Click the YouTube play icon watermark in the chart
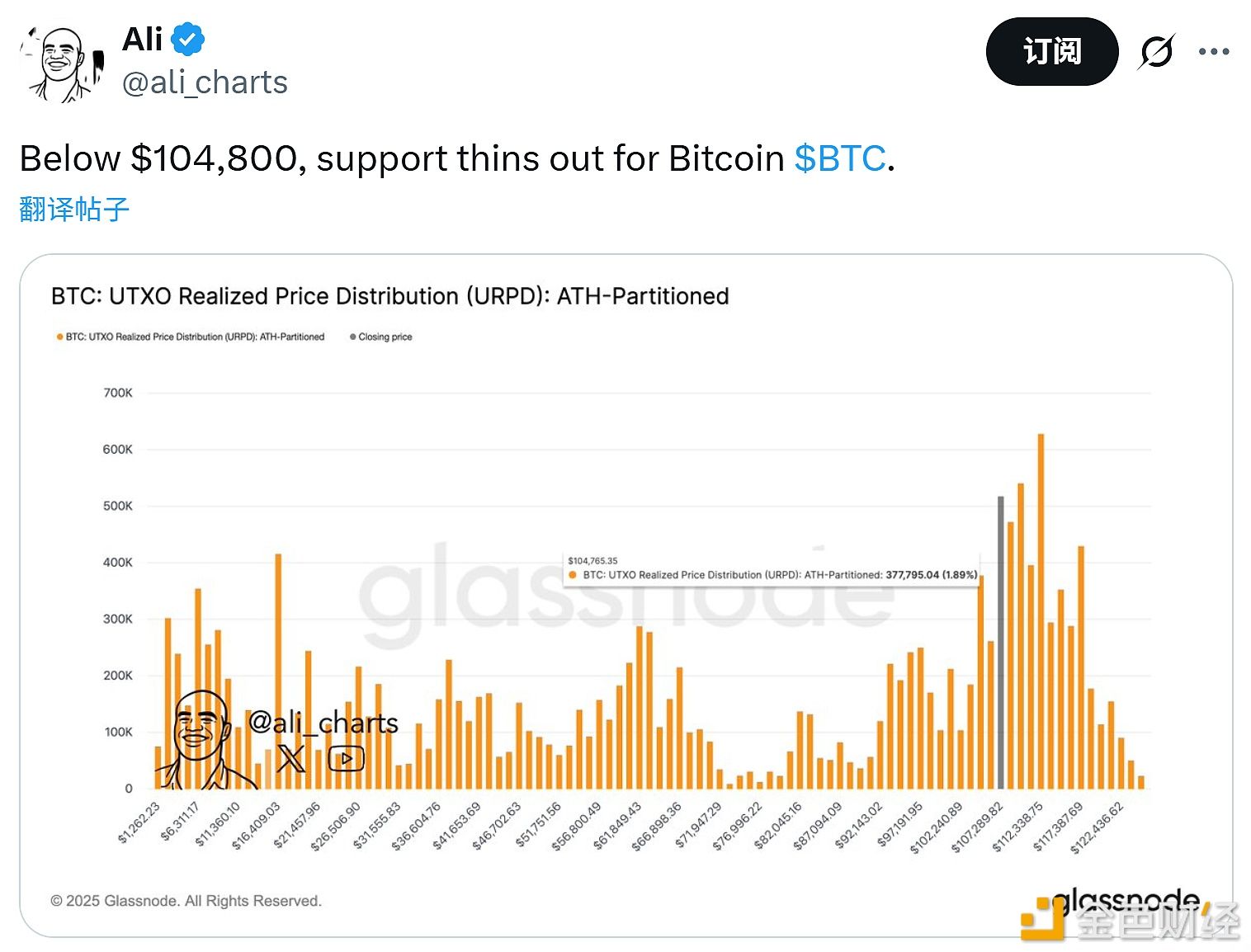This screenshot has width=1251, height=952. click(x=346, y=757)
